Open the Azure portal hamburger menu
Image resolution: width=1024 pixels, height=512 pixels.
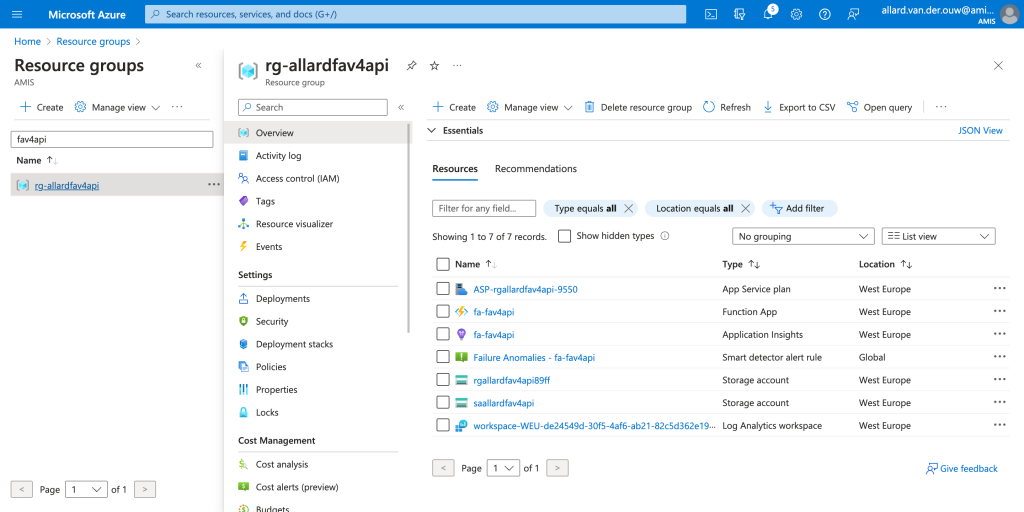click(17, 14)
